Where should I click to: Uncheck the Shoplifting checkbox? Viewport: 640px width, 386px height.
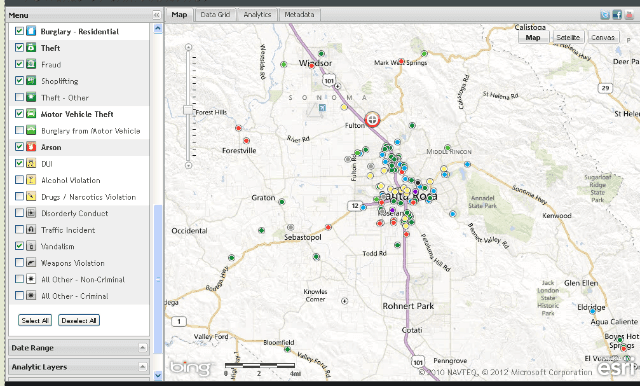(19, 80)
